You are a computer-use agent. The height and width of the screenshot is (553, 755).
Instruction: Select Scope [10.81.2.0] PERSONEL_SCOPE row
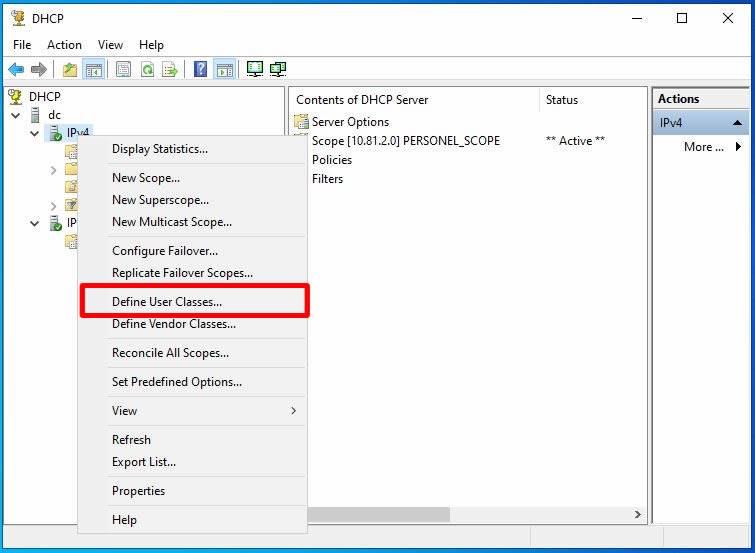coord(406,141)
